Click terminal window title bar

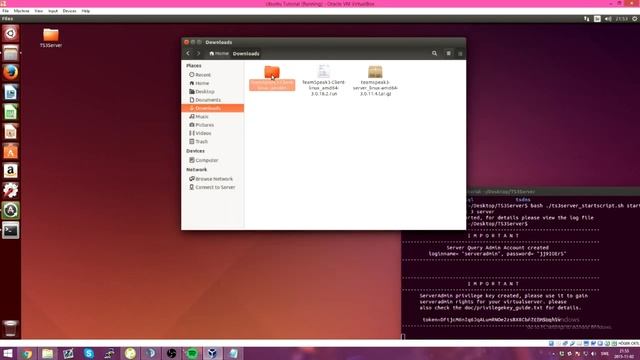pos(553,191)
